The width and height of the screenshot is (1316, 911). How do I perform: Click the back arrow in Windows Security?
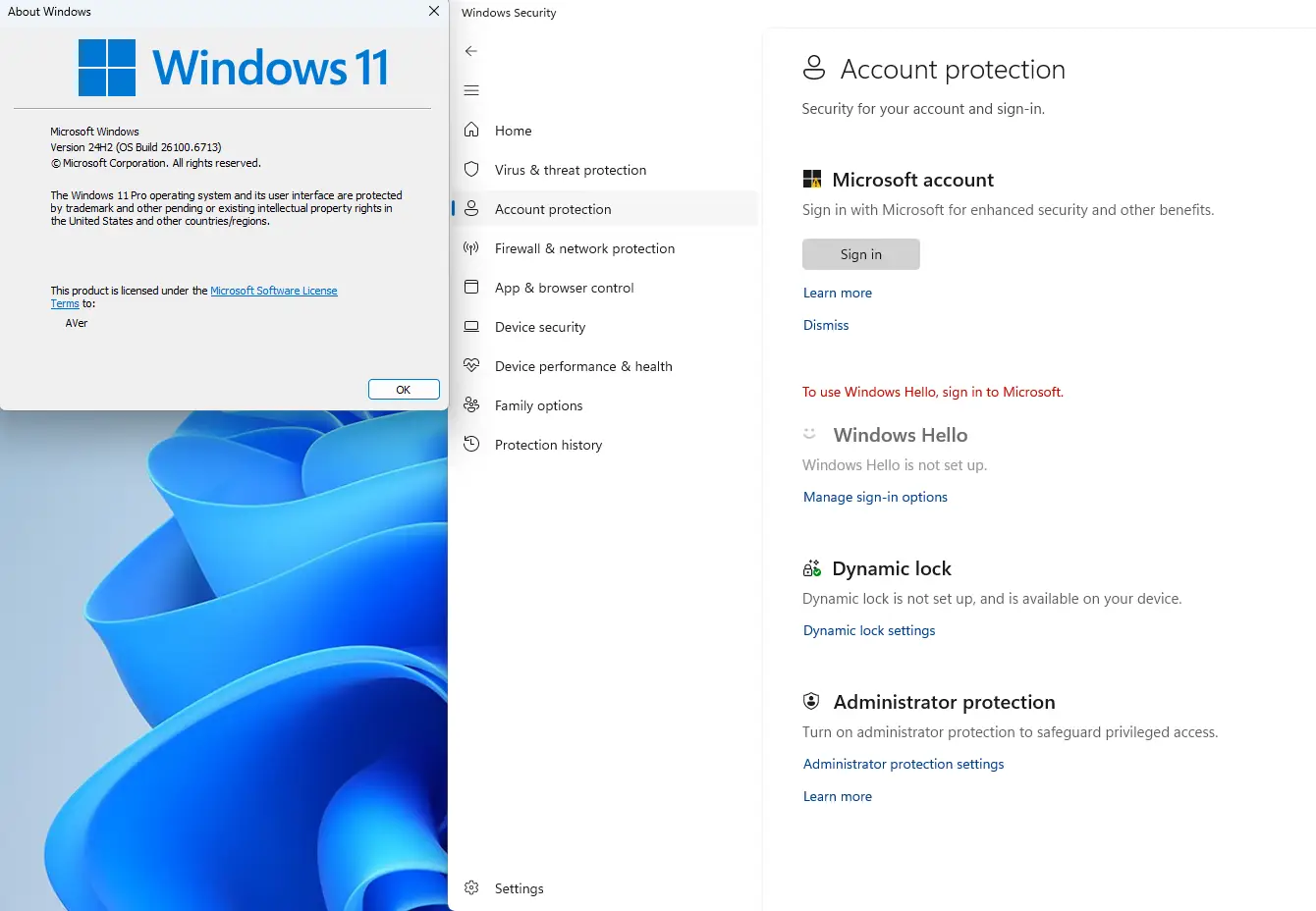click(x=471, y=51)
